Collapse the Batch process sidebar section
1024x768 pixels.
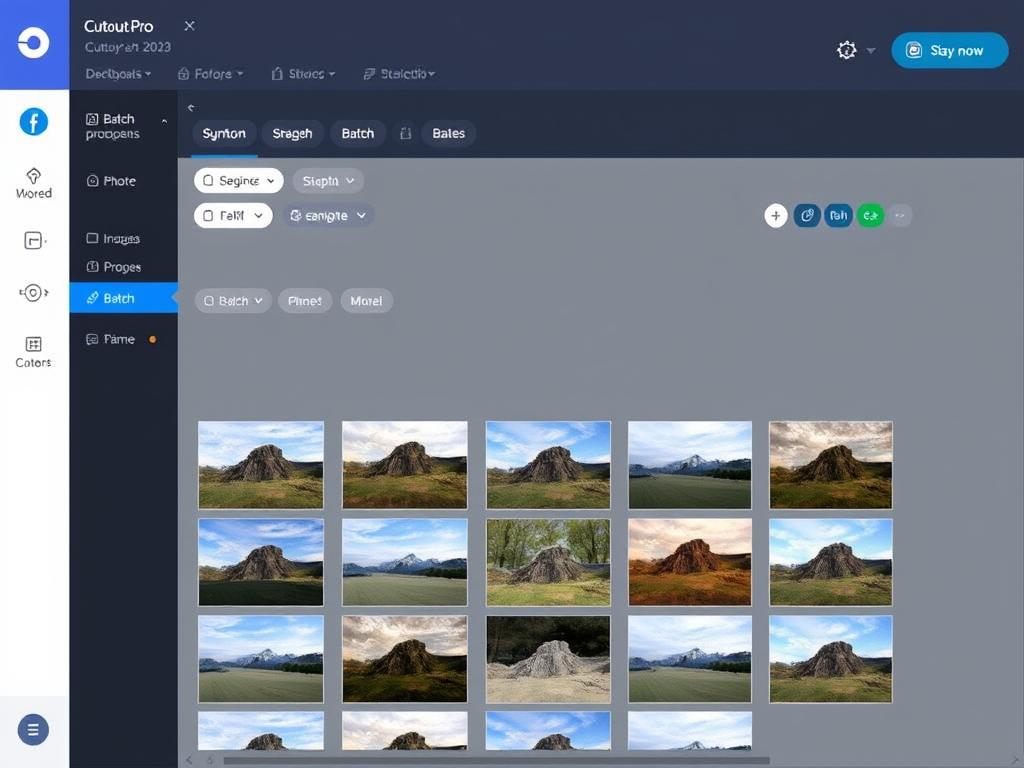(x=164, y=120)
